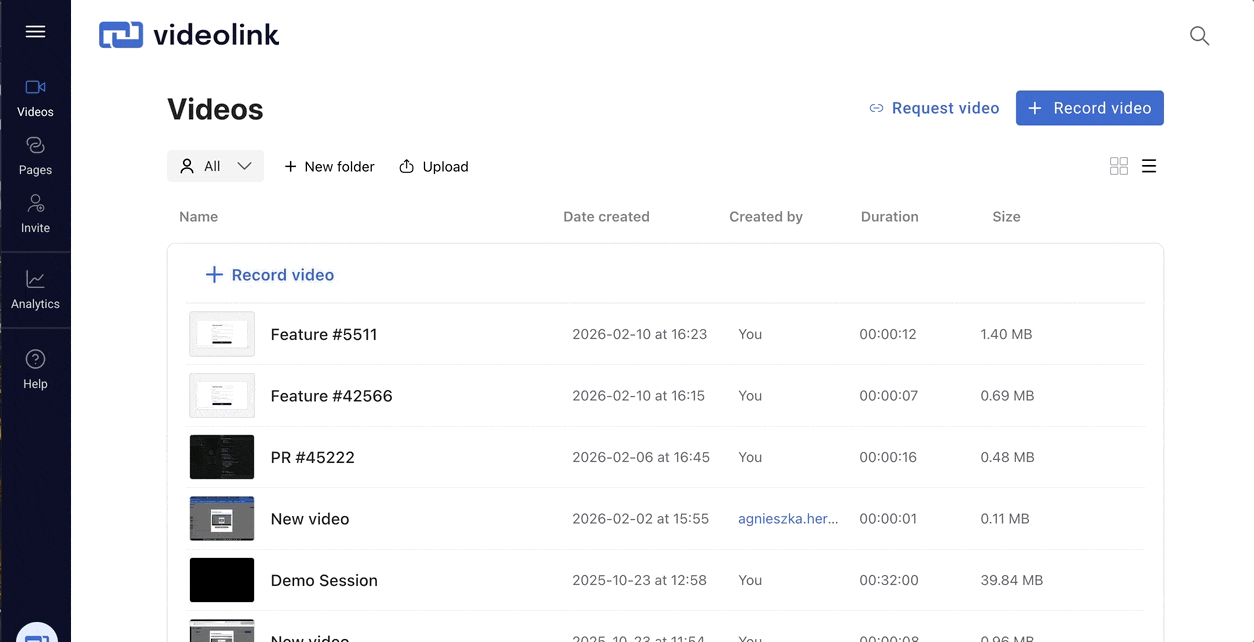
Task: Switch to list view layout
Action: (x=1149, y=166)
